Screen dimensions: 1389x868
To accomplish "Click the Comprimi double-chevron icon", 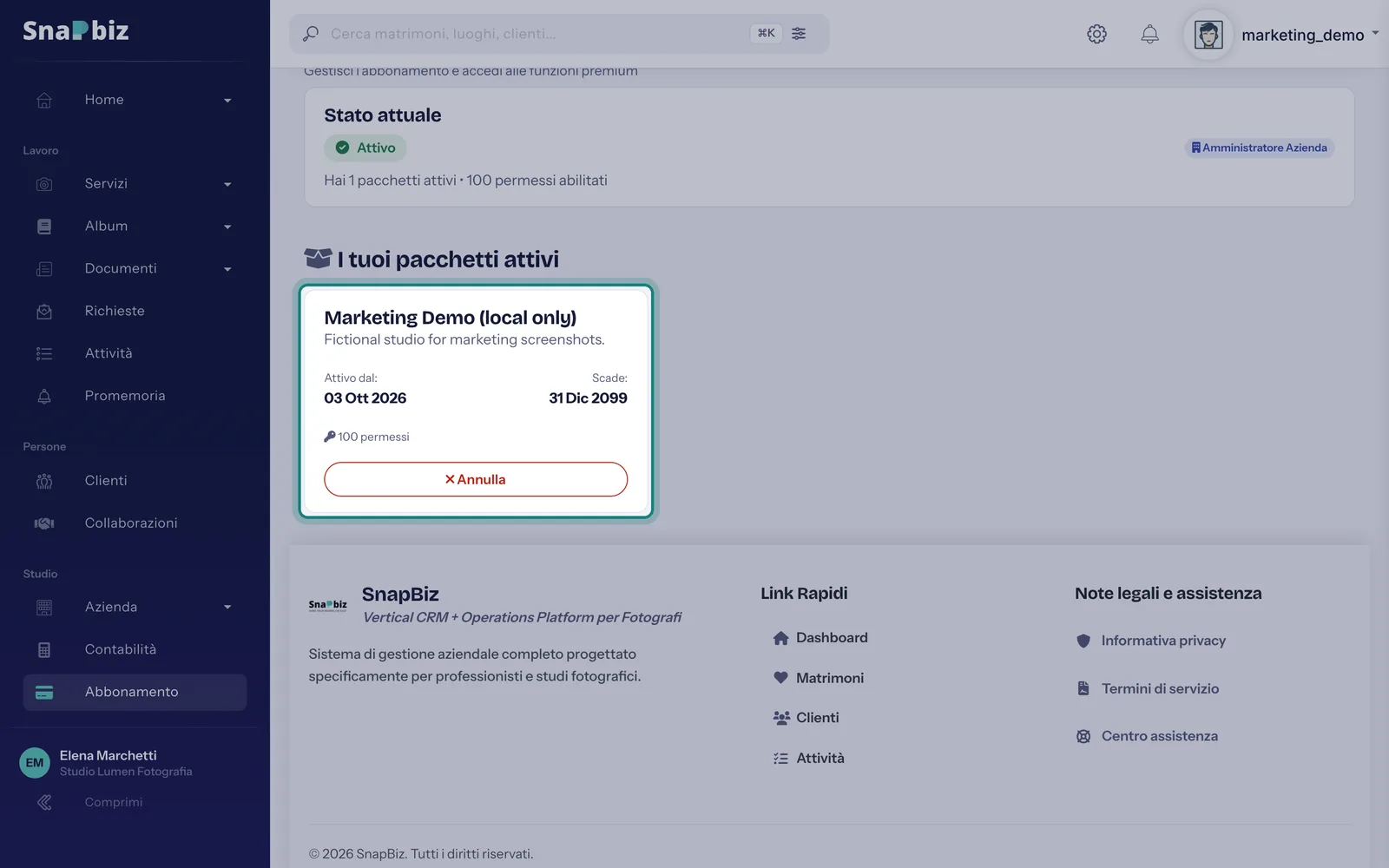I will point(44,803).
